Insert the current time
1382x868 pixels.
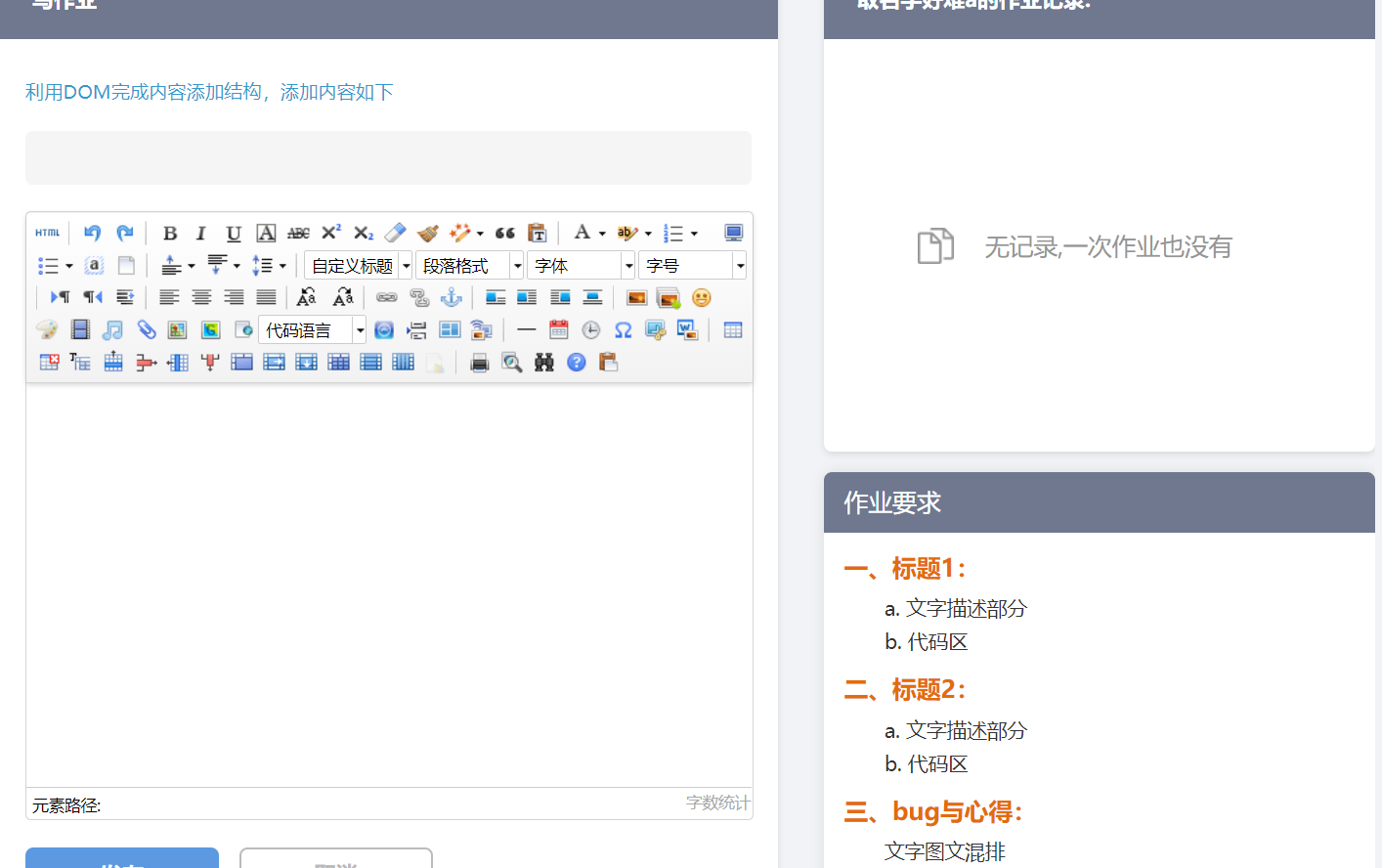pyautogui.click(x=590, y=329)
